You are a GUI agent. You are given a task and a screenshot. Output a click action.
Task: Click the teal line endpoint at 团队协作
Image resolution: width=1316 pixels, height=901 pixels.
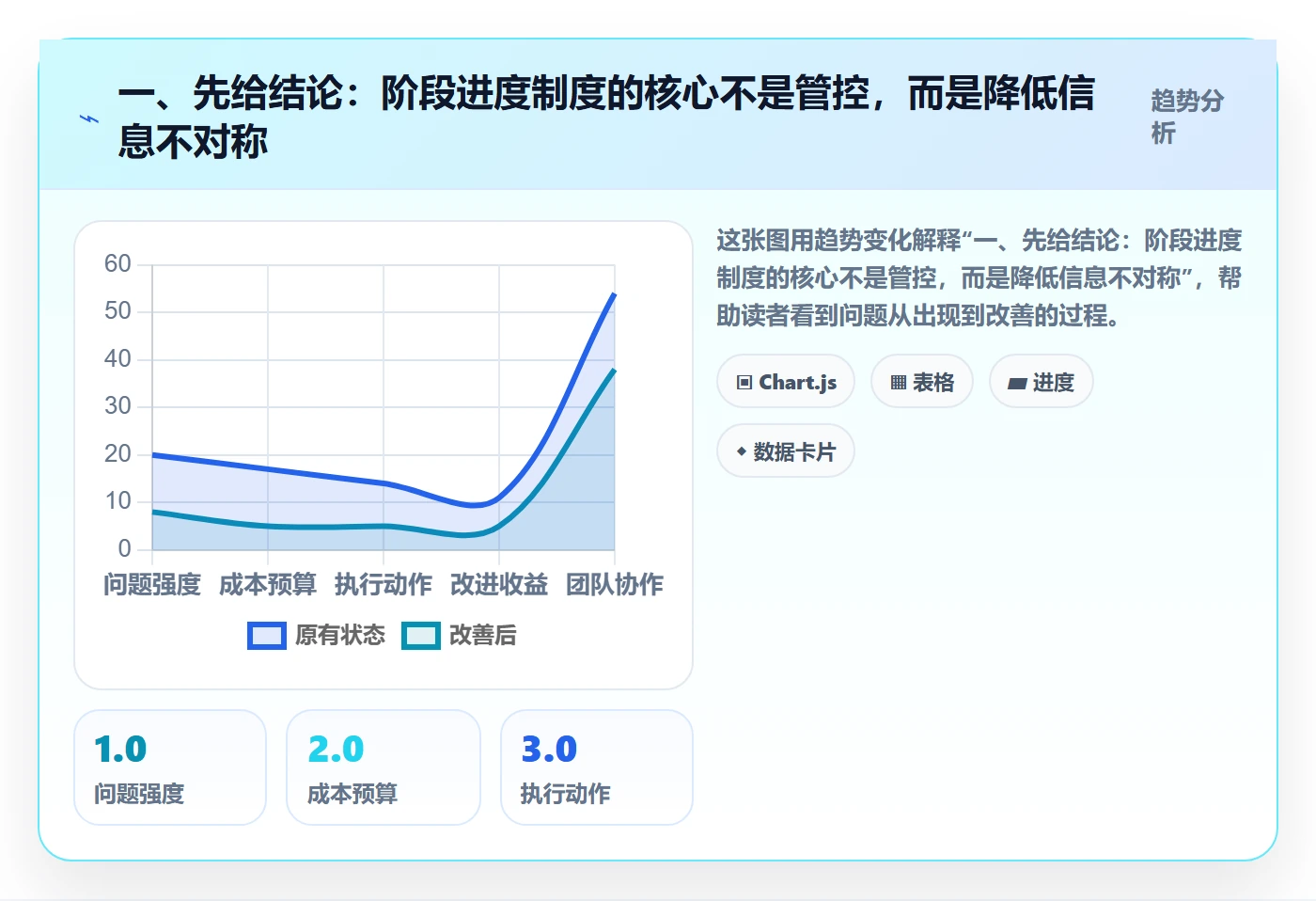click(614, 371)
